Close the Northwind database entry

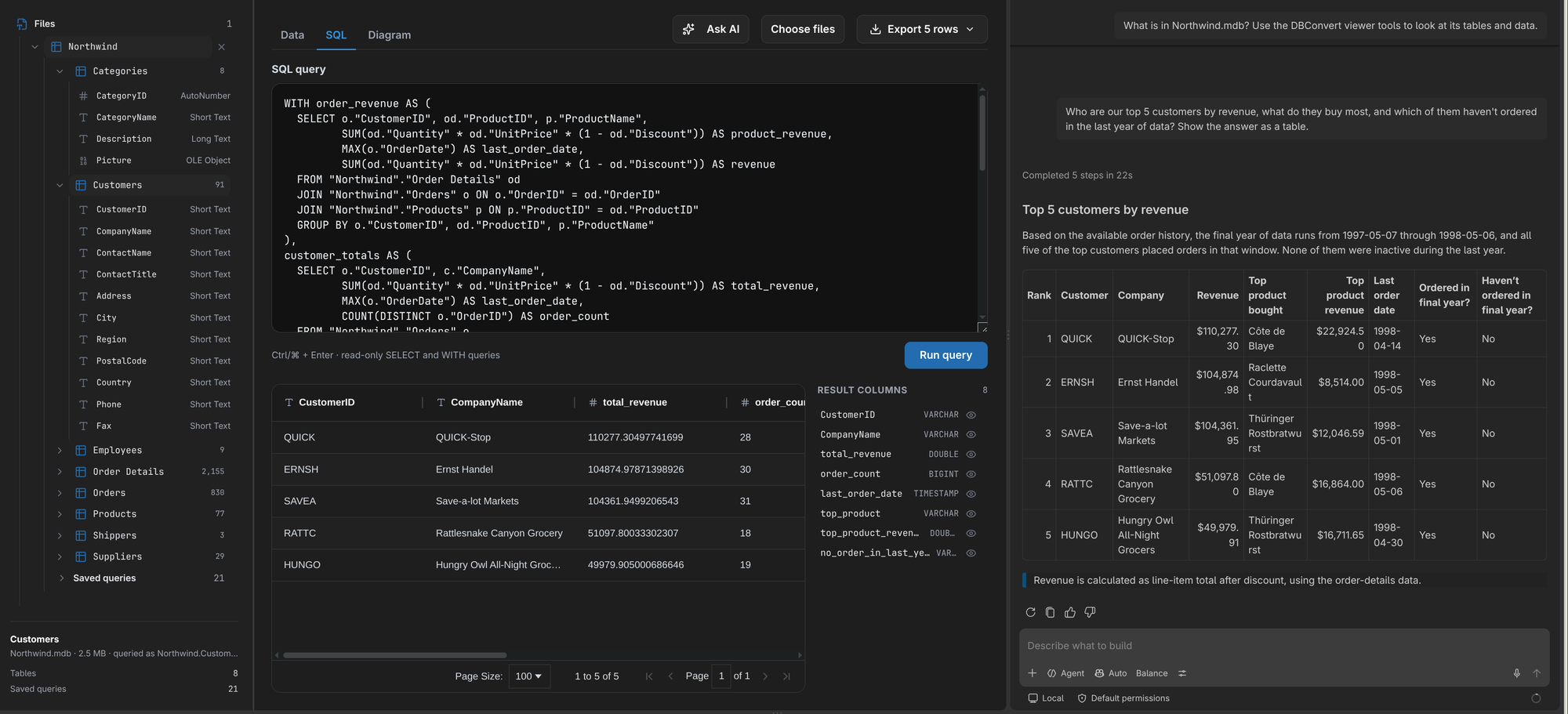[221, 47]
